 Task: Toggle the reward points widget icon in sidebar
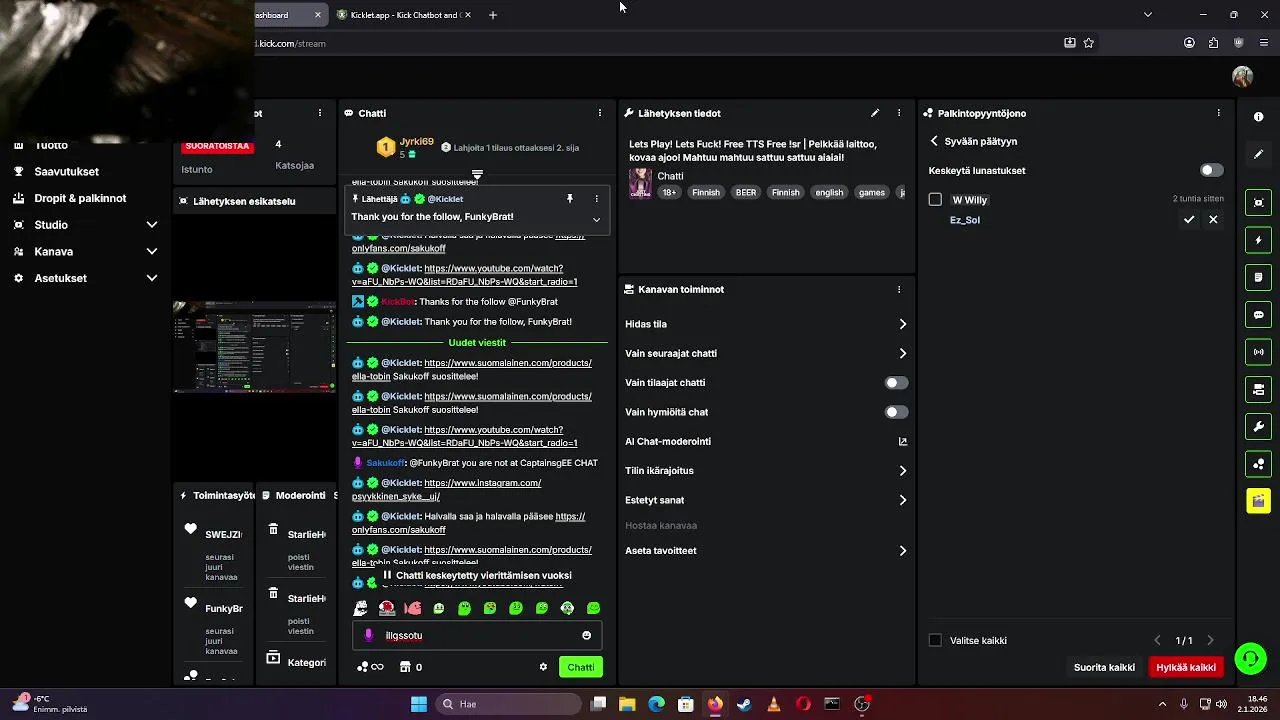(x=1258, y=464)
